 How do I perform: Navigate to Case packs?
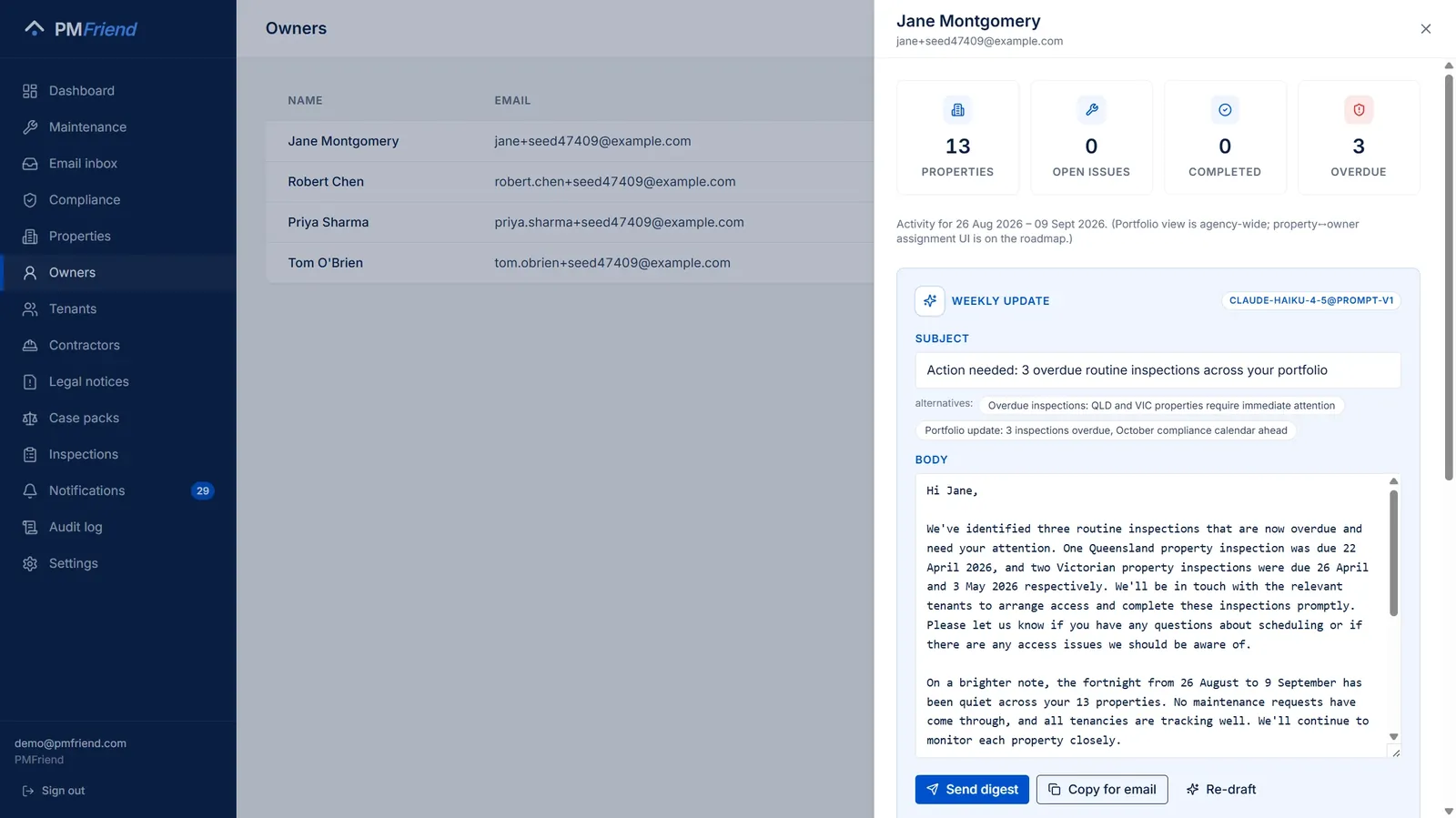(x=118, y=419)
